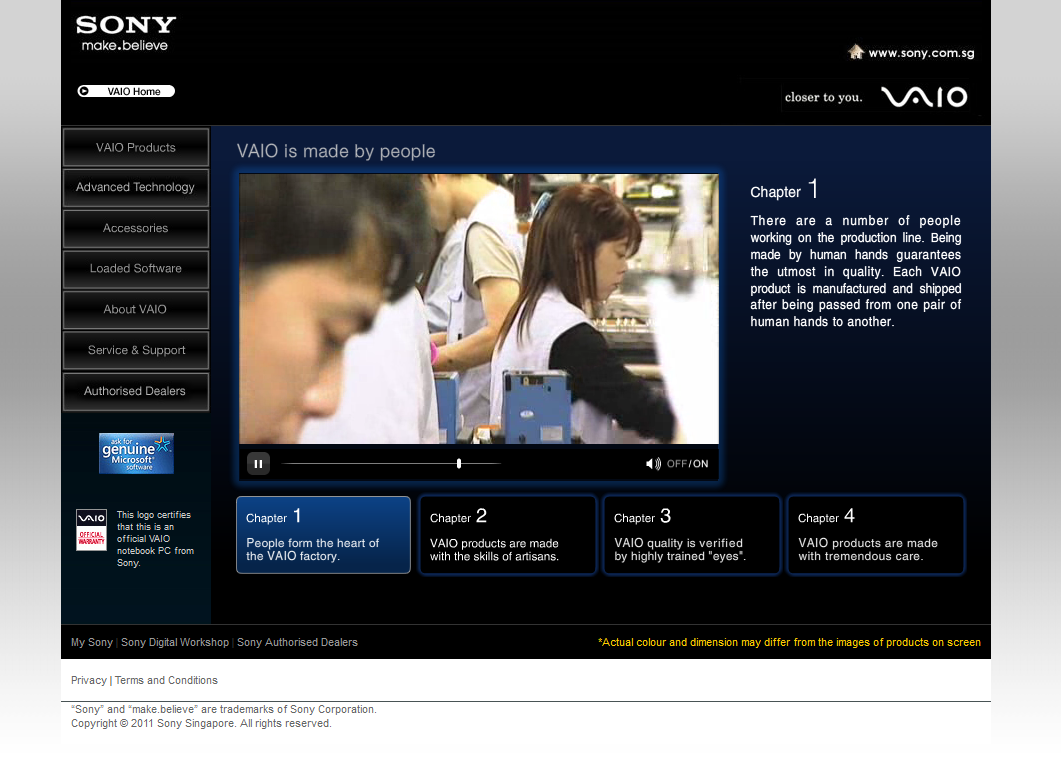1061x766 pixels.
Task: Click the video progress slider handle
Action: pos(459,464)
